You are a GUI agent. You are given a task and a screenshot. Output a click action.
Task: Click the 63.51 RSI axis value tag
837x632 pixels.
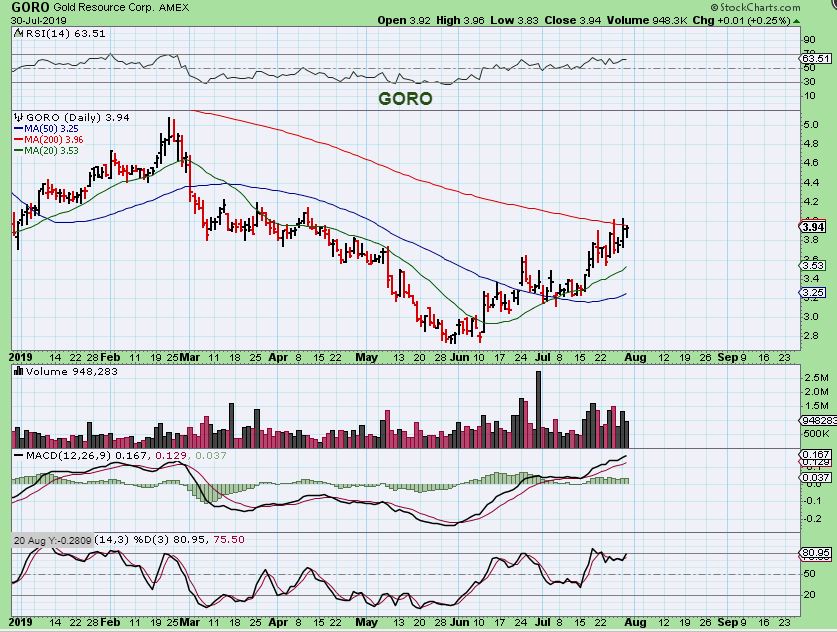pyautogui.click(x=816, y=58)
